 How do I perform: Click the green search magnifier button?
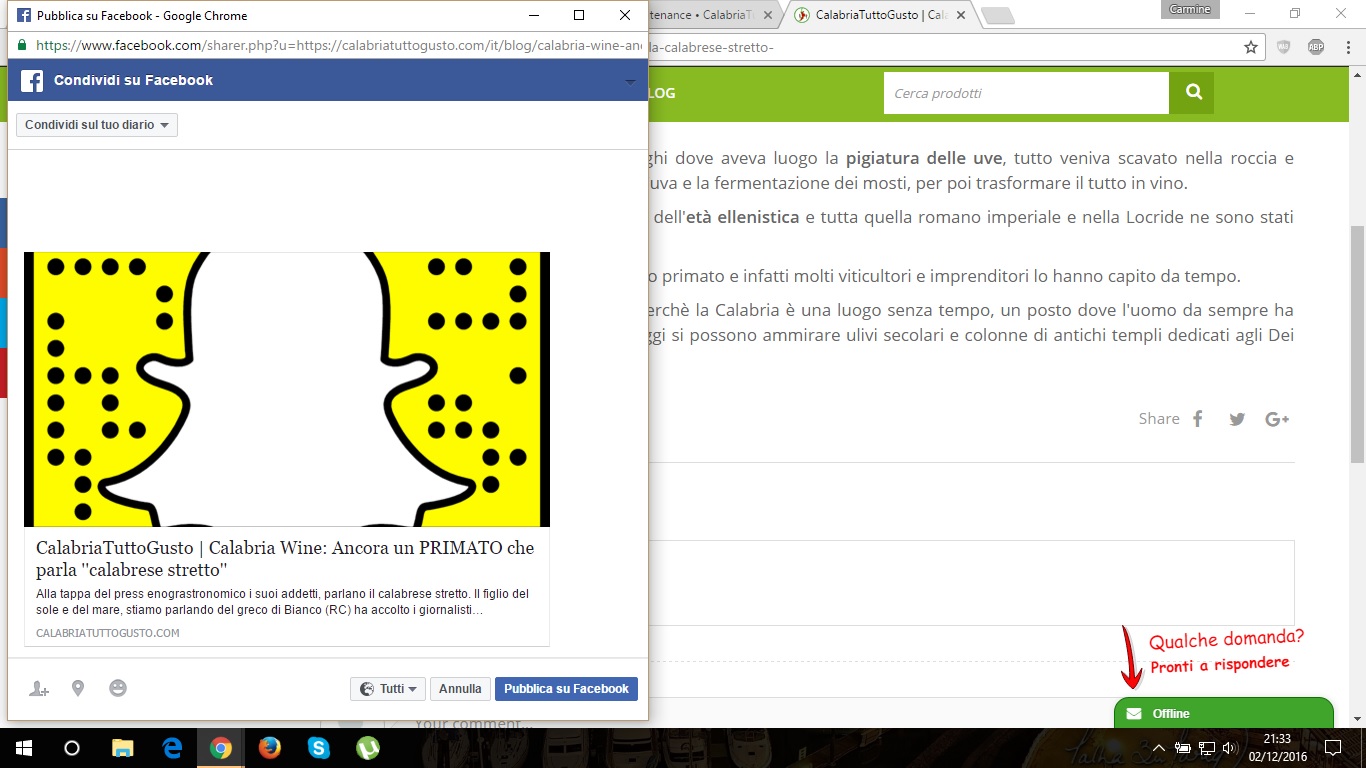[x=1192, y=93]
